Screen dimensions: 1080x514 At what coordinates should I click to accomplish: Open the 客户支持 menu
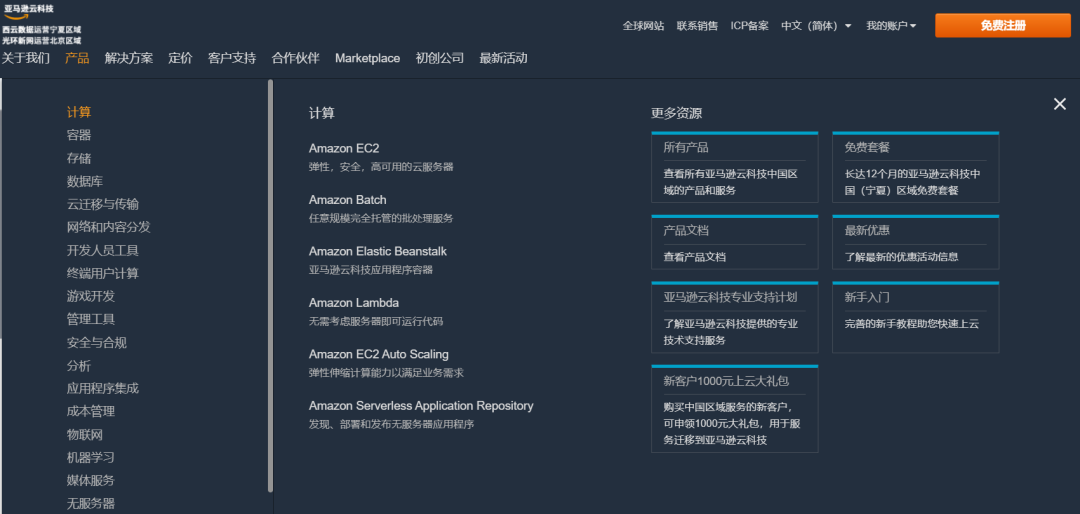232,58
